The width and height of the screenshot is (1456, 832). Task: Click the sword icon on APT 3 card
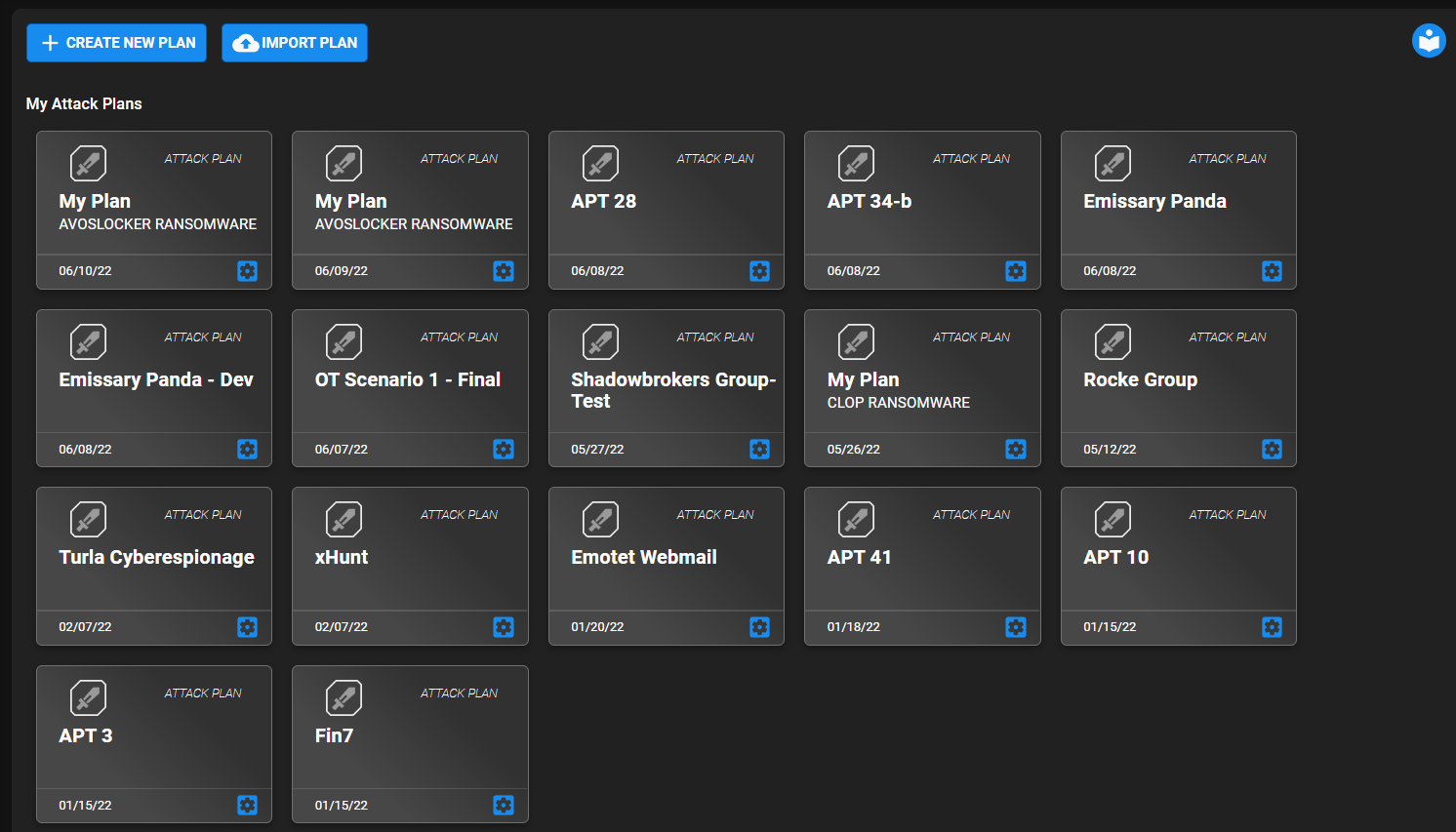(87, 697)
